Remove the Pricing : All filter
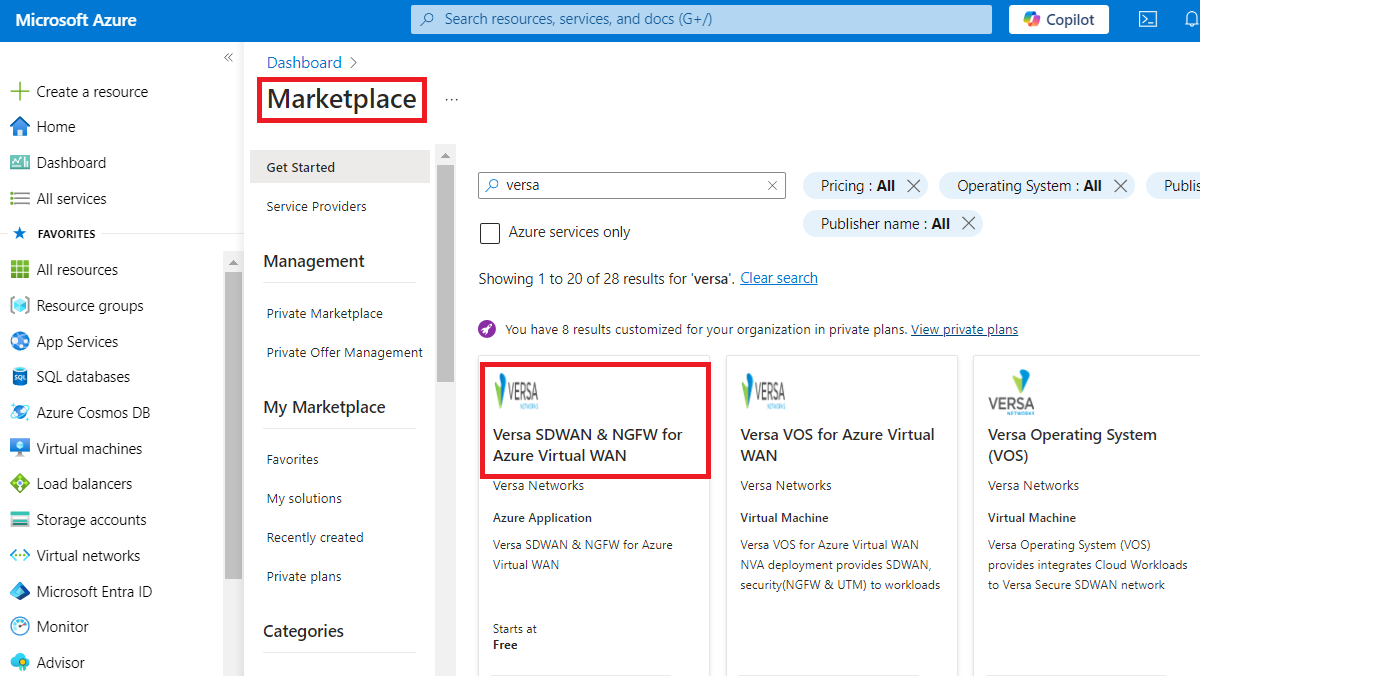 click(x=913, y=186)
